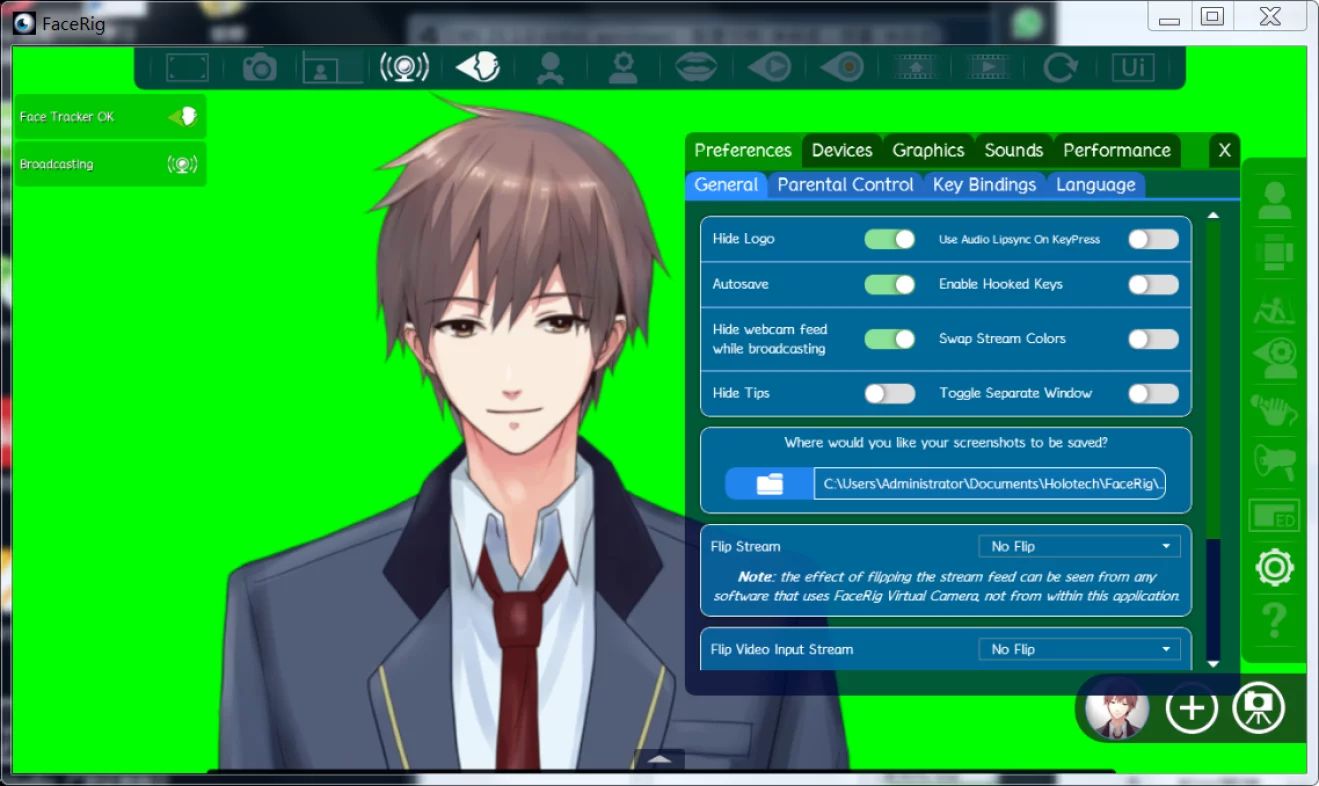Enable the Toggle Separate Window switch
Image resolution: width=1319 pixels, height=786 pixels.
click(1154, 393)
